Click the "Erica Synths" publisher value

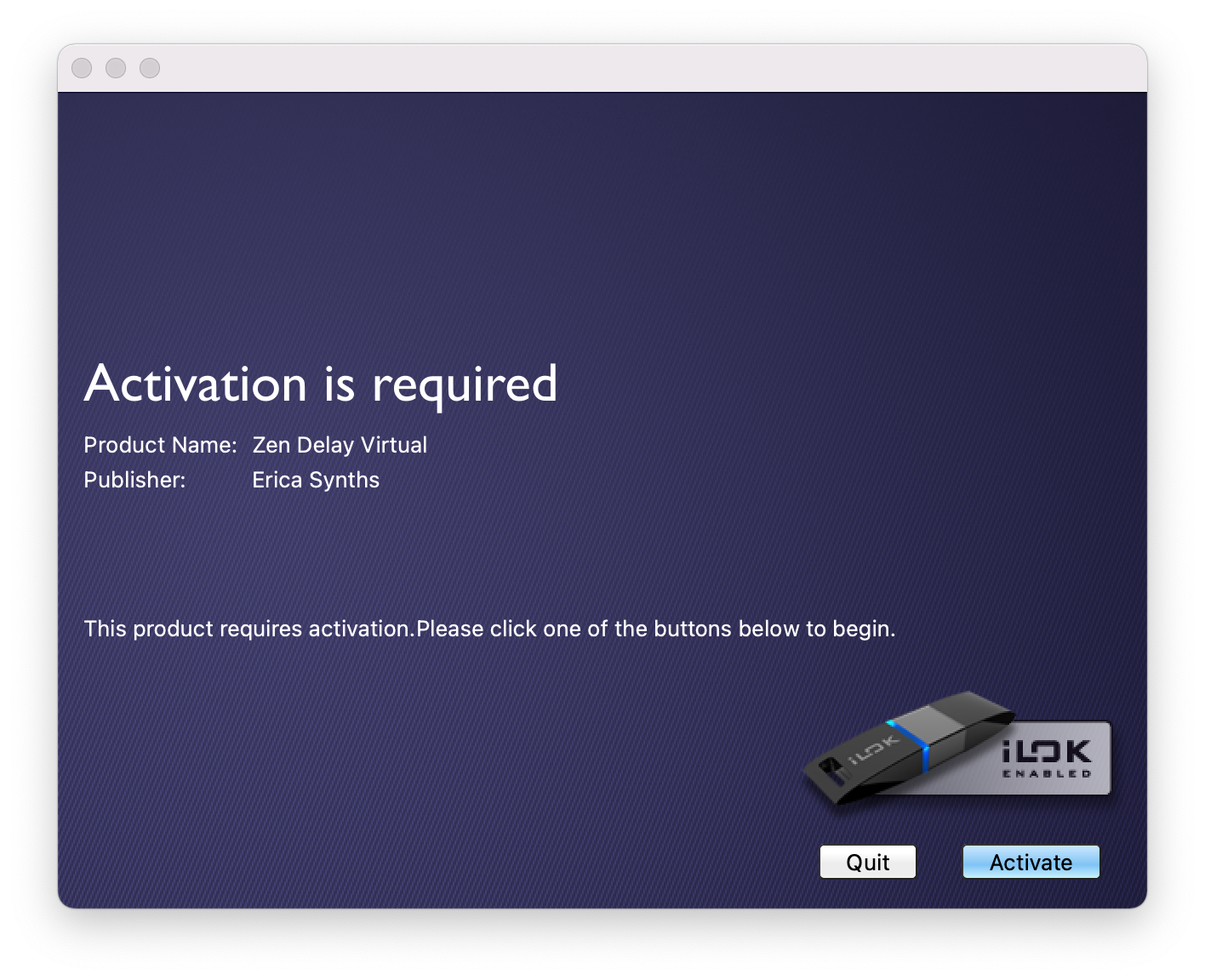316,480
